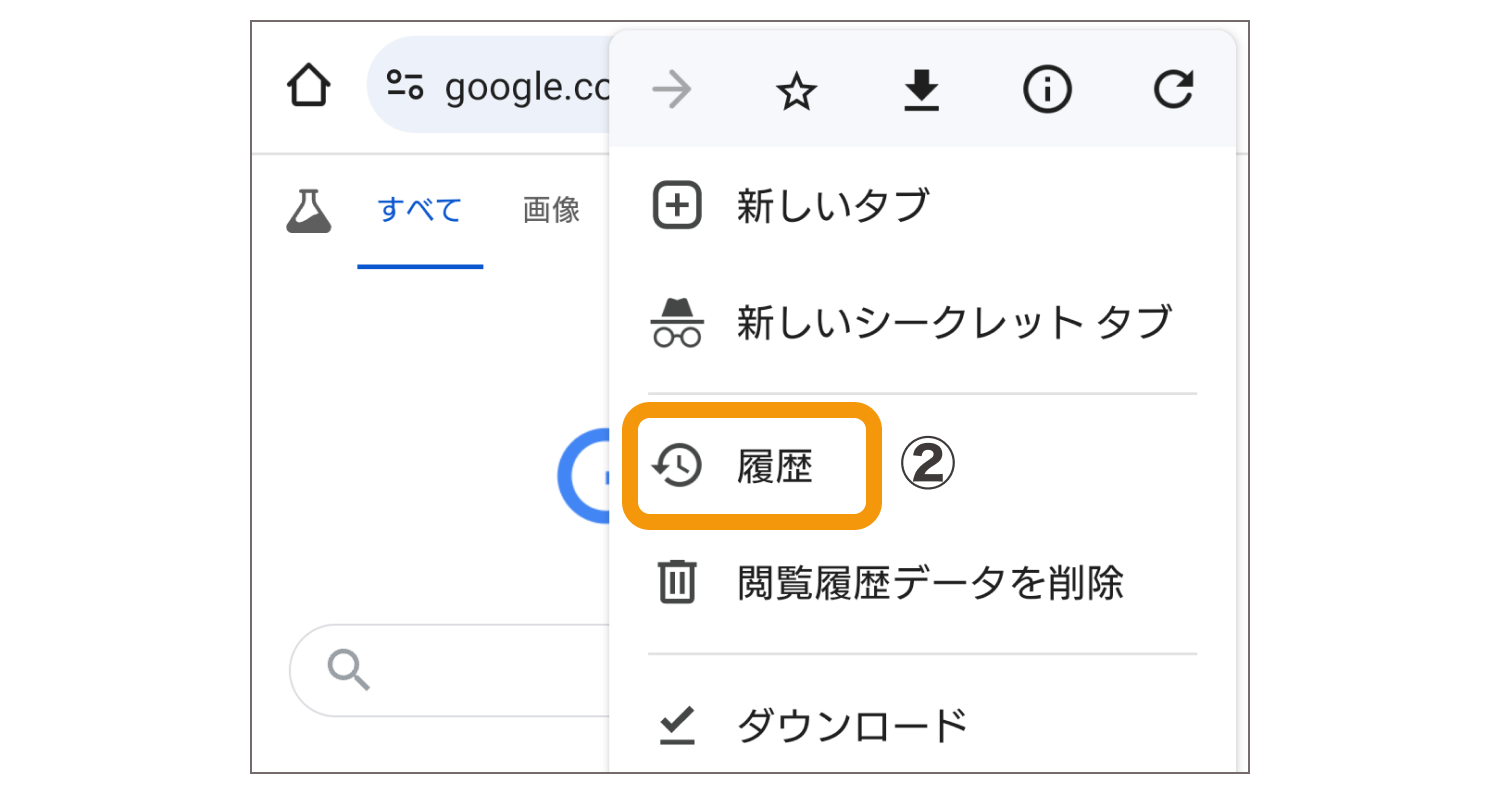
Task: Switch to the すべて tab
Action: tap(420, 210)
